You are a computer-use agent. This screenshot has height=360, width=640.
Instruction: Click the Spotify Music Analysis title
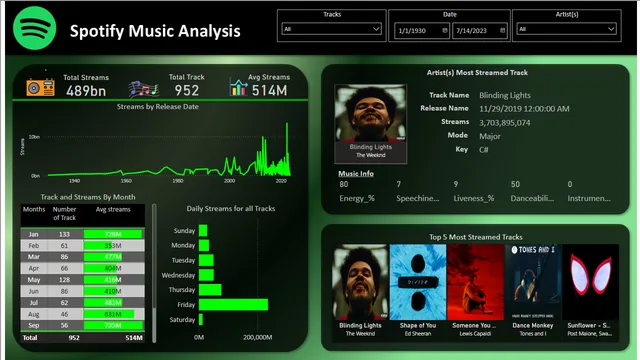coord(155,31)
